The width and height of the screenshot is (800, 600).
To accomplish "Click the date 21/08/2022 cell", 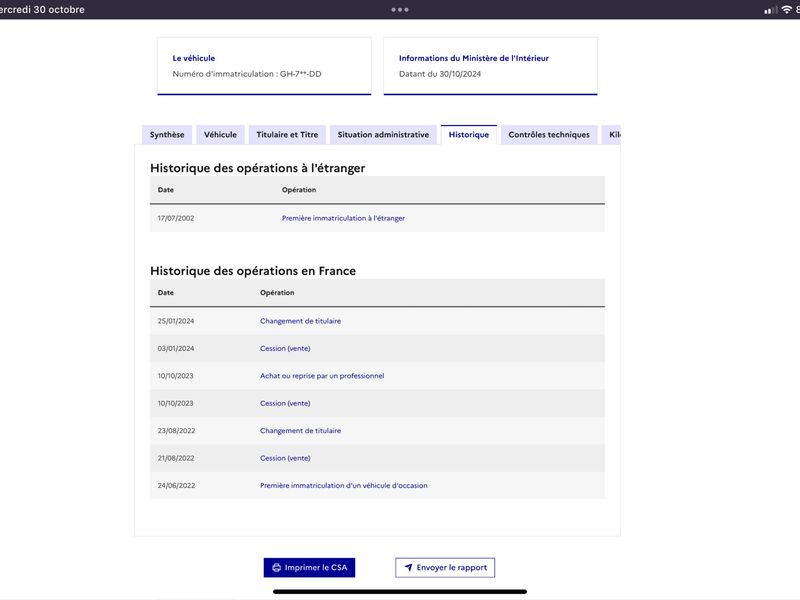I will click(x=176, y=458).
